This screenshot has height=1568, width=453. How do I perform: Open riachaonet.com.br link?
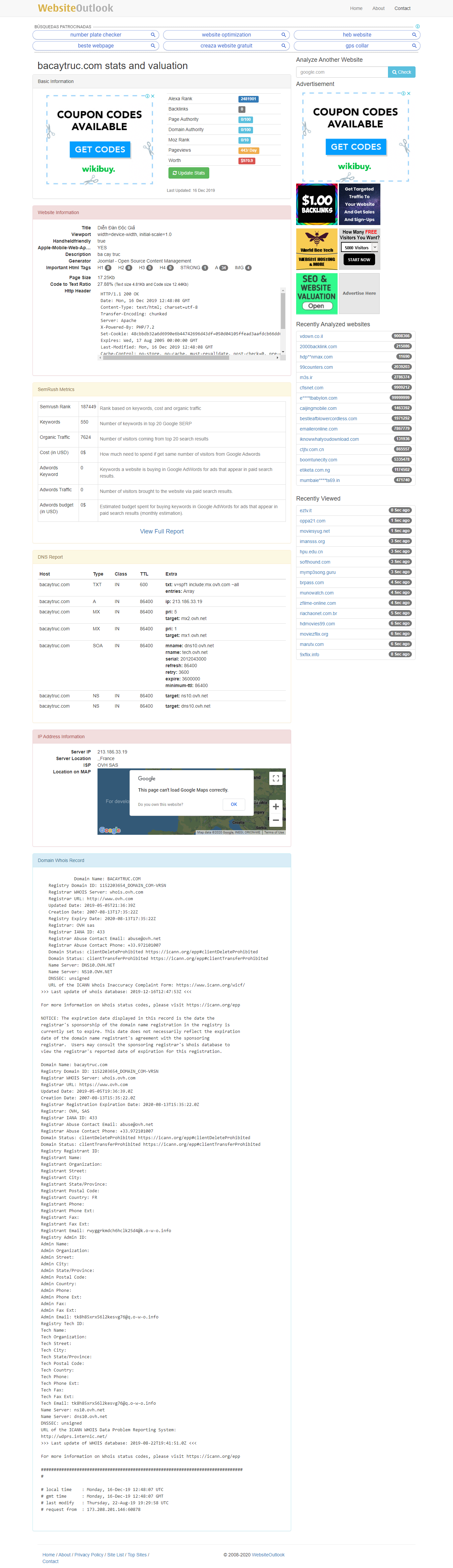(x=318, y=613)
